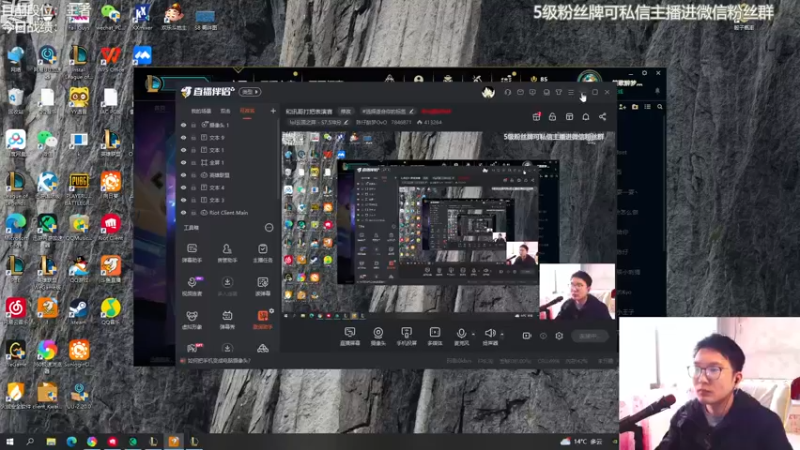
Task: Add 多媒体 source from bottom toolbar
Action: (x=435, y=336)
